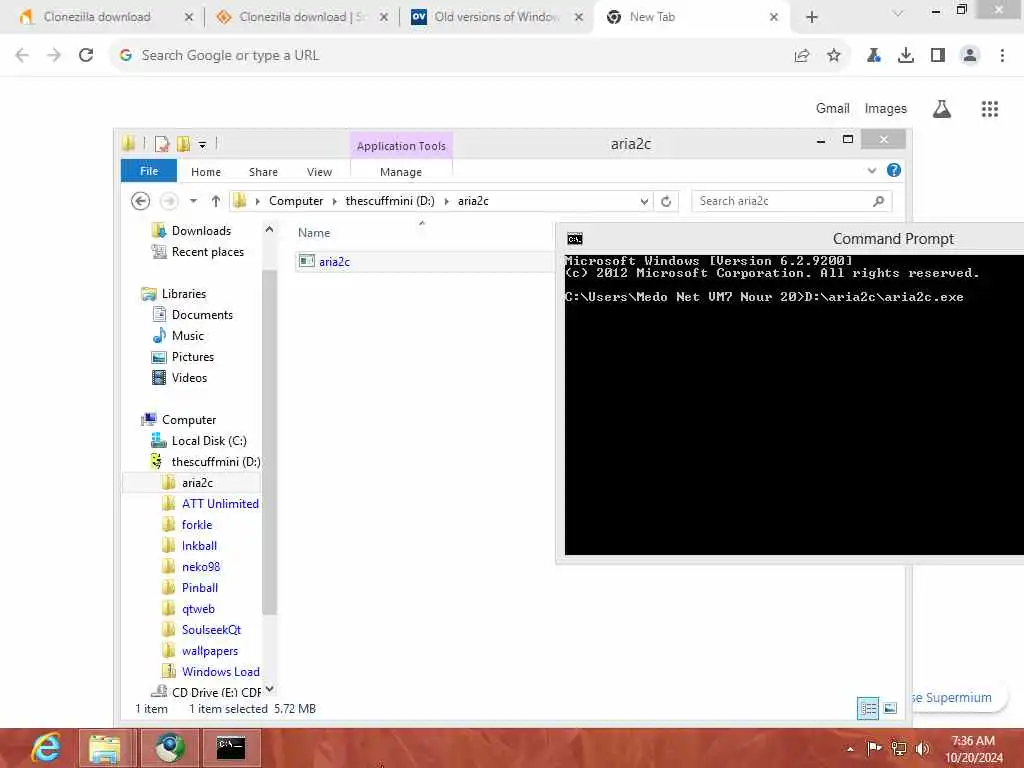Click Explorer up one level arrow
The height and width of the screenshot is (768, 1024).
tap(216, 201)
